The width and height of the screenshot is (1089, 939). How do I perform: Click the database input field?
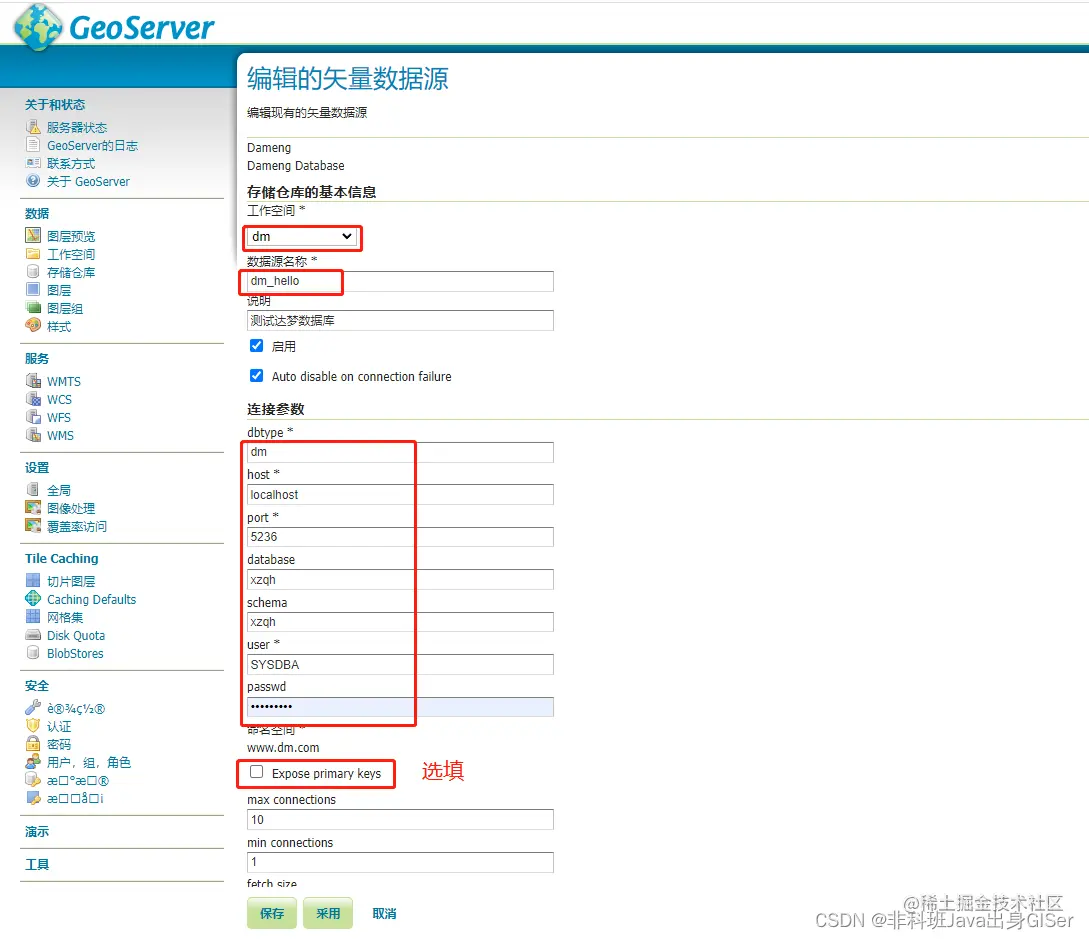point(400,579)
